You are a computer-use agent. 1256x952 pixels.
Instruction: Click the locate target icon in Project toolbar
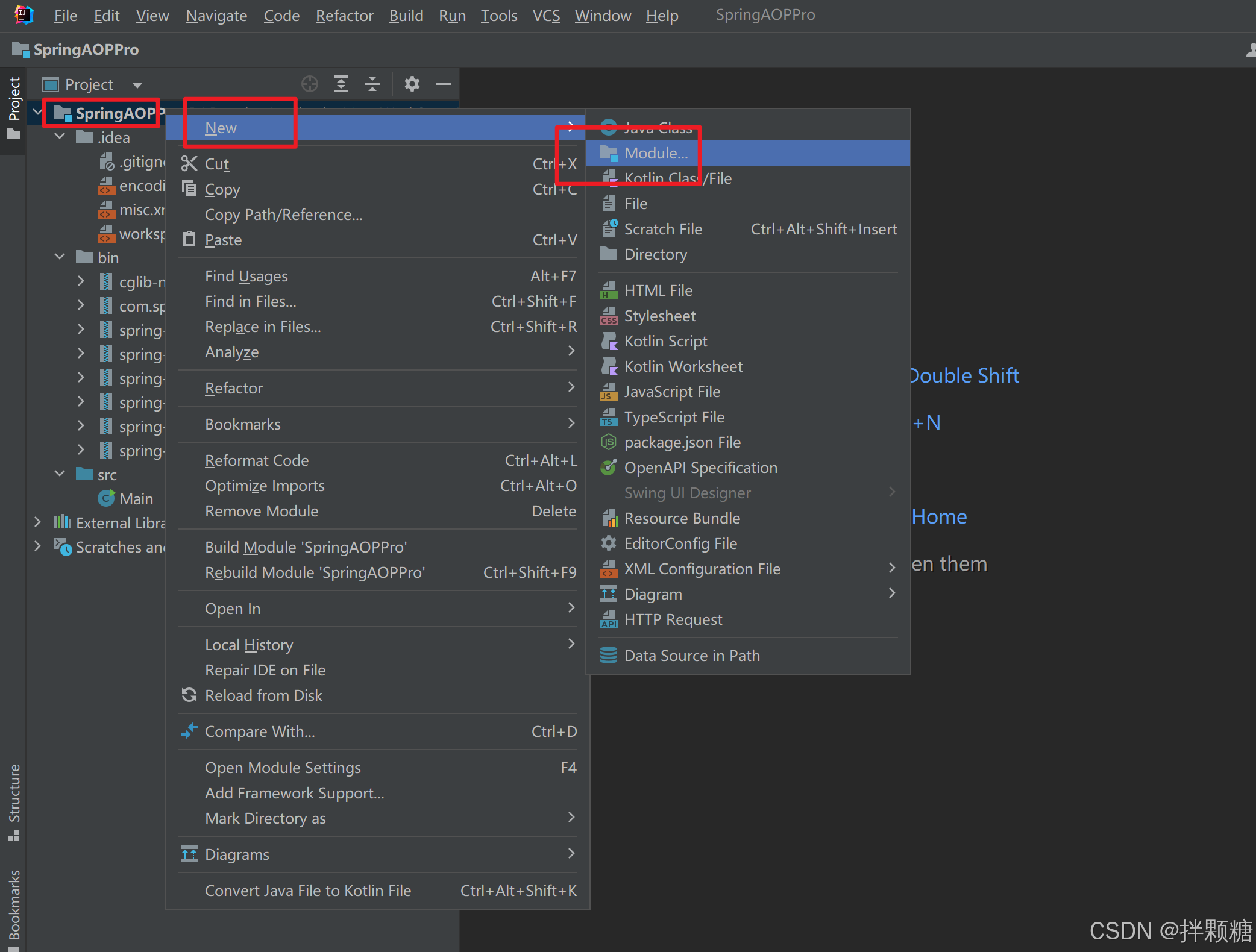tap(310, 84)
